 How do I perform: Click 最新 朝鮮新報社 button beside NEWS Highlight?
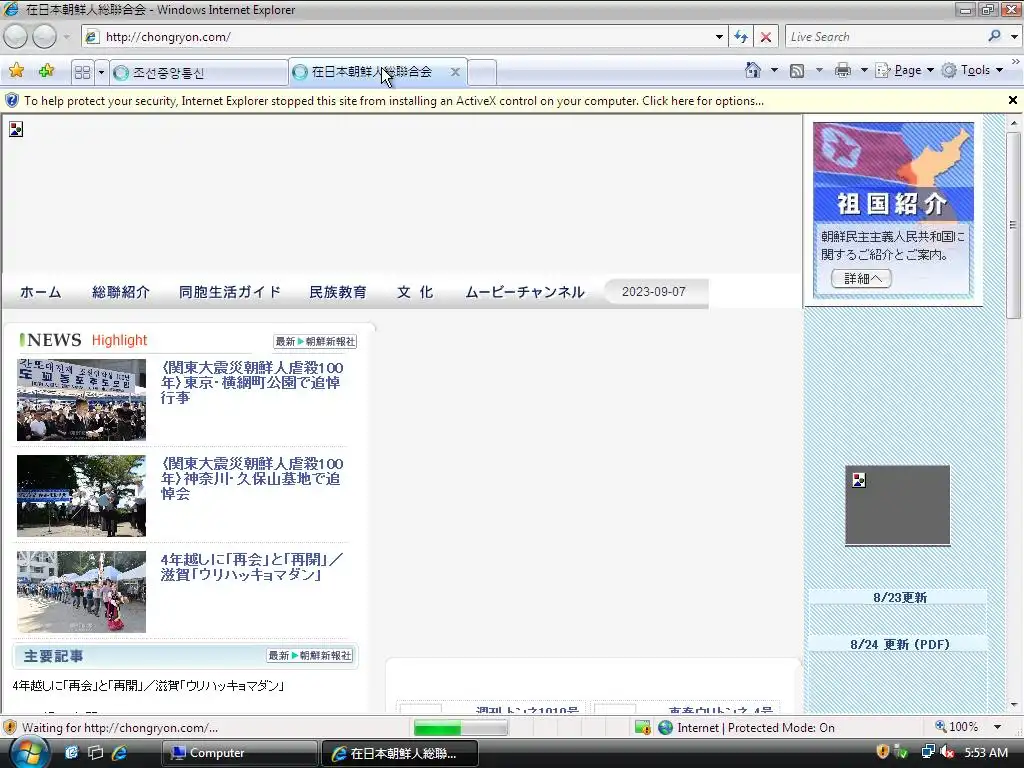point(315,342)
